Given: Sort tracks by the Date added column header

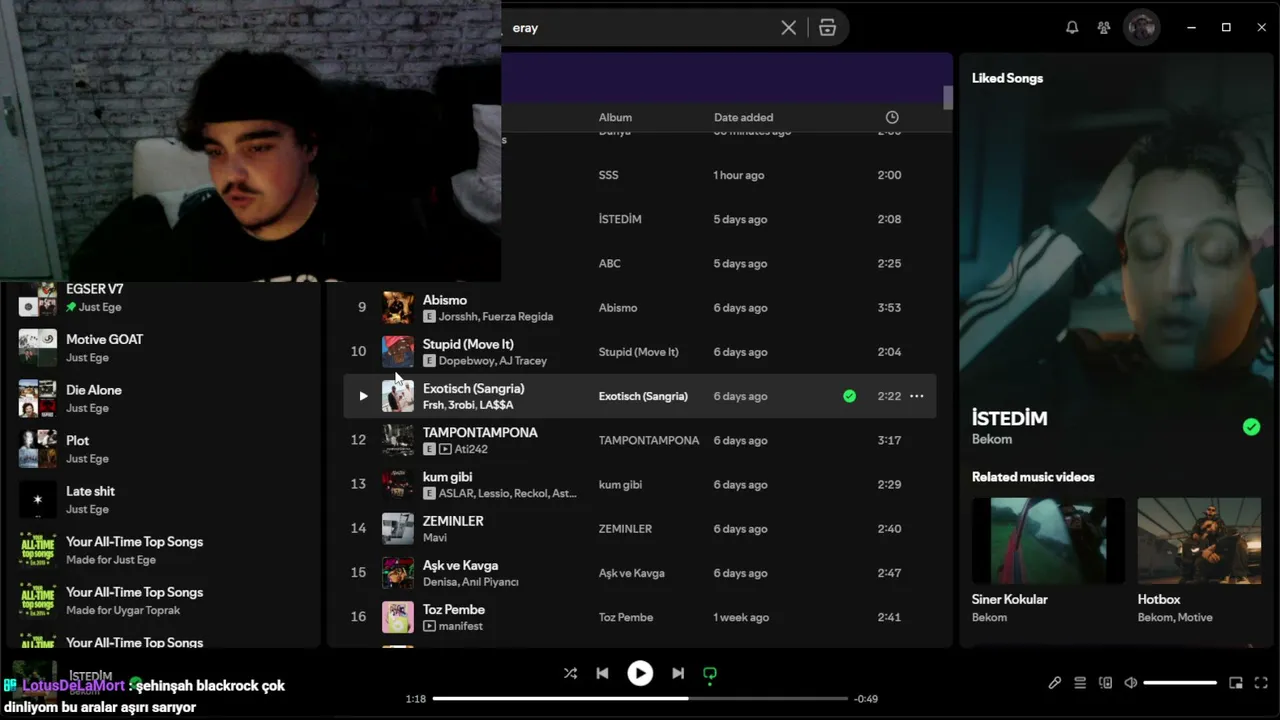Looking at the screenshot, I should pos(743,117).
